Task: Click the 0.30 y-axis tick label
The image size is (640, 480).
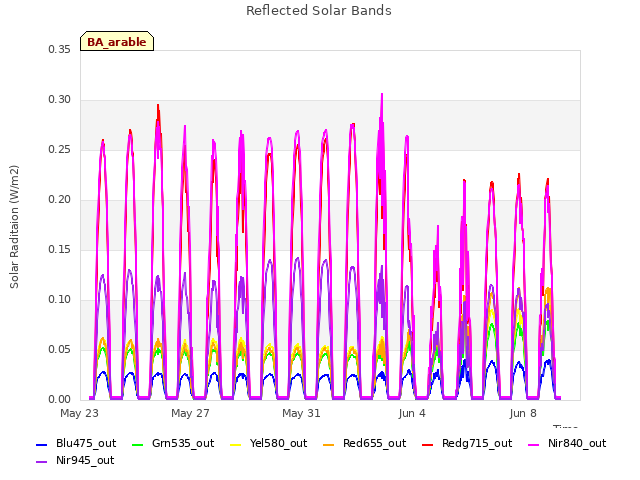Action: coord(60,100)
